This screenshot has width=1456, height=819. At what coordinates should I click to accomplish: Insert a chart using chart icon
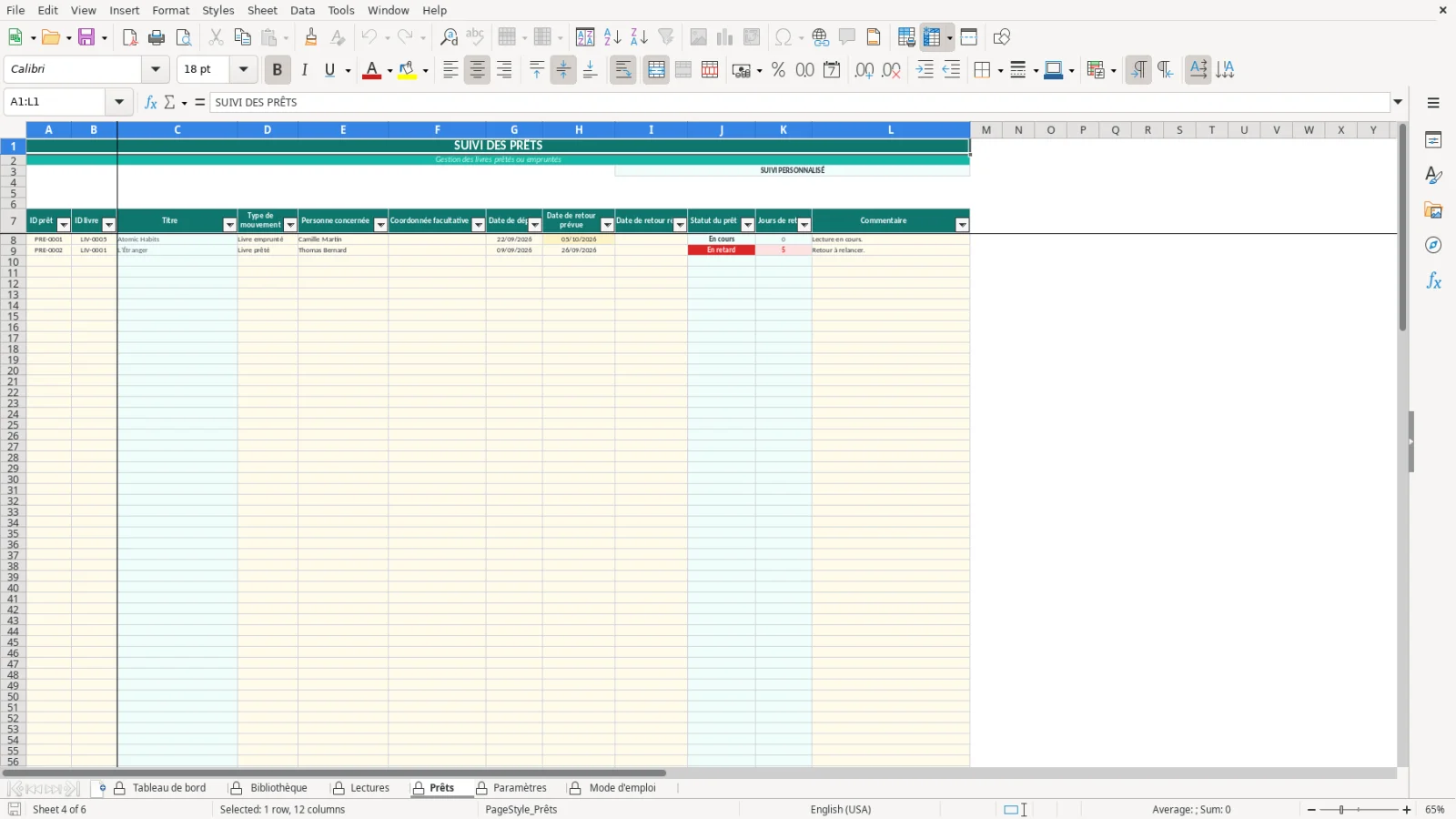click(725, 37)
